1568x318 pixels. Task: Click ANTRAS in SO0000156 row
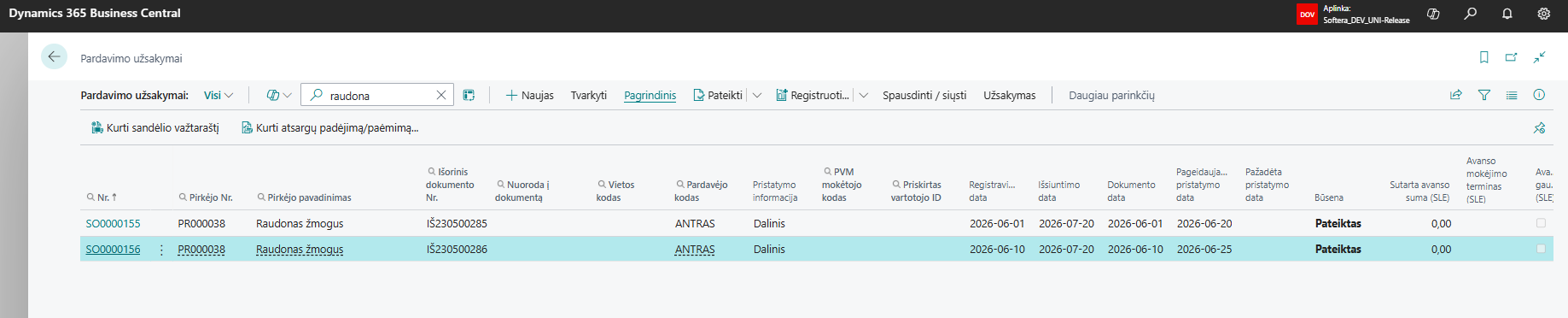coord(695,249)
